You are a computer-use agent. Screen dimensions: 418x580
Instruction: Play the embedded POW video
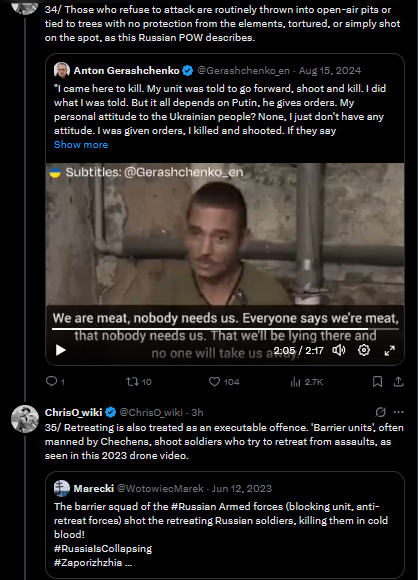pos(61,350)
